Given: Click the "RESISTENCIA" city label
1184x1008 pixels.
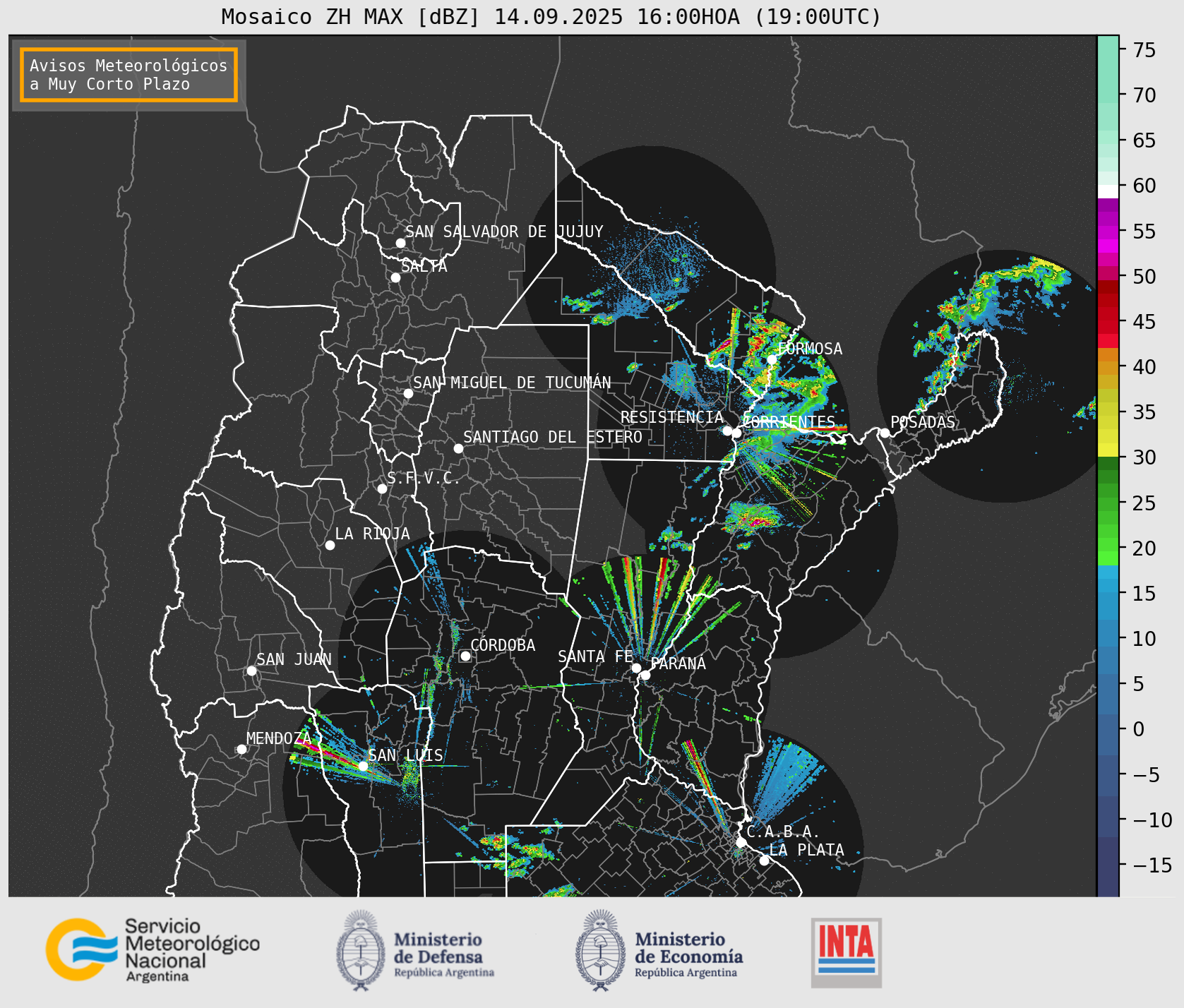Looking at the screenshot, I should 672,417.
